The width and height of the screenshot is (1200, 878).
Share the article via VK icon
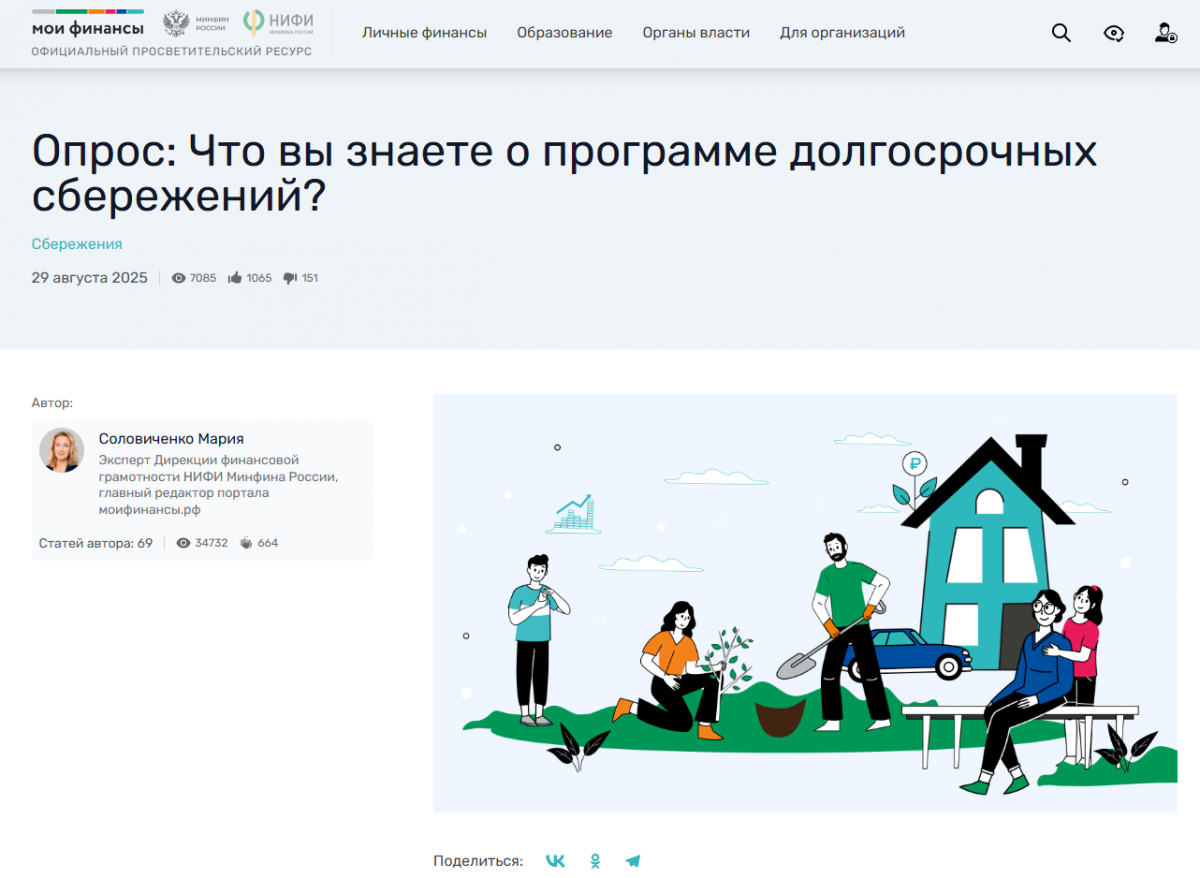555,861
